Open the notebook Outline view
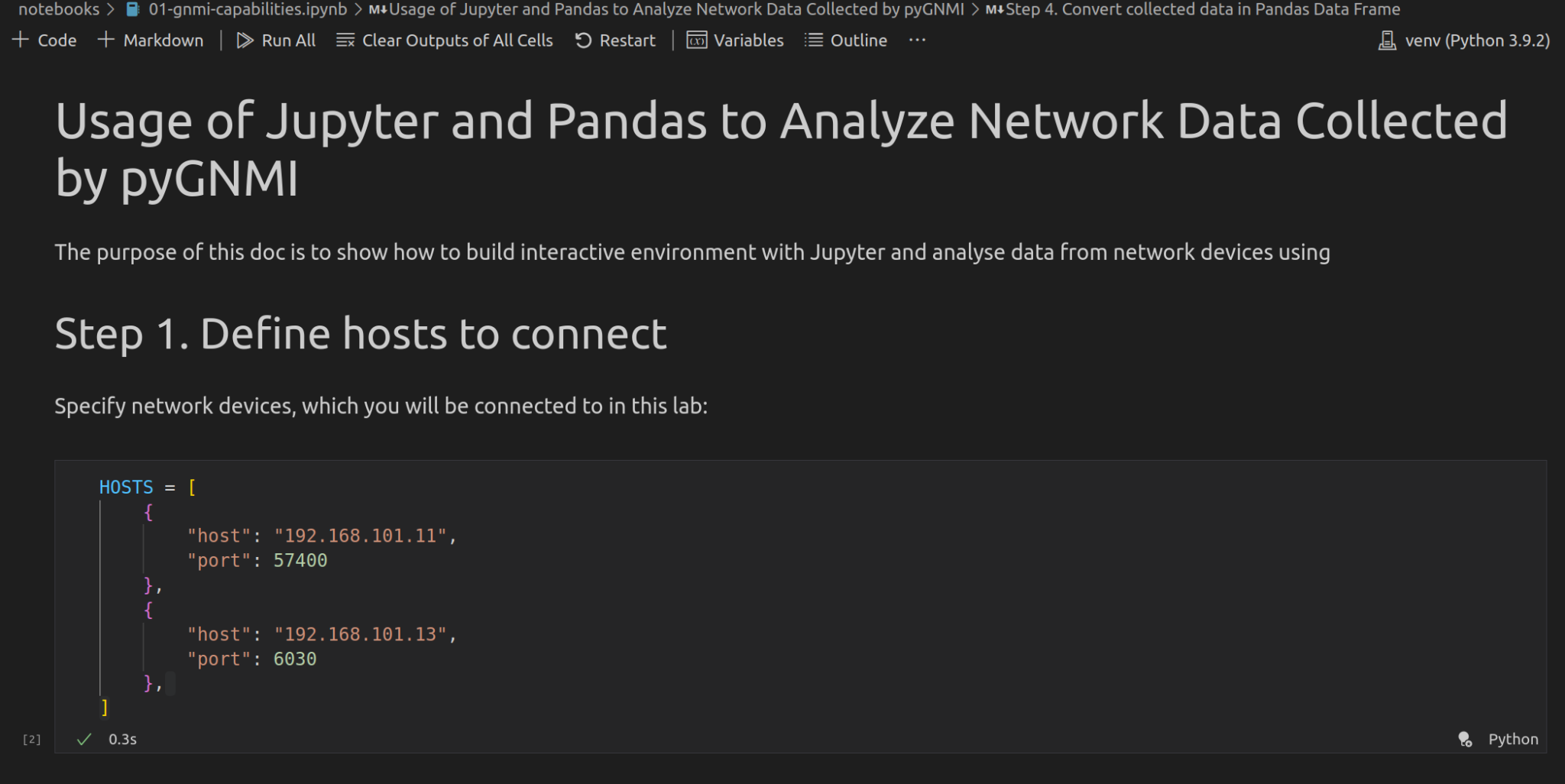Image resolution: width=1565 pixels, height=784 pixels. [845, 40]
